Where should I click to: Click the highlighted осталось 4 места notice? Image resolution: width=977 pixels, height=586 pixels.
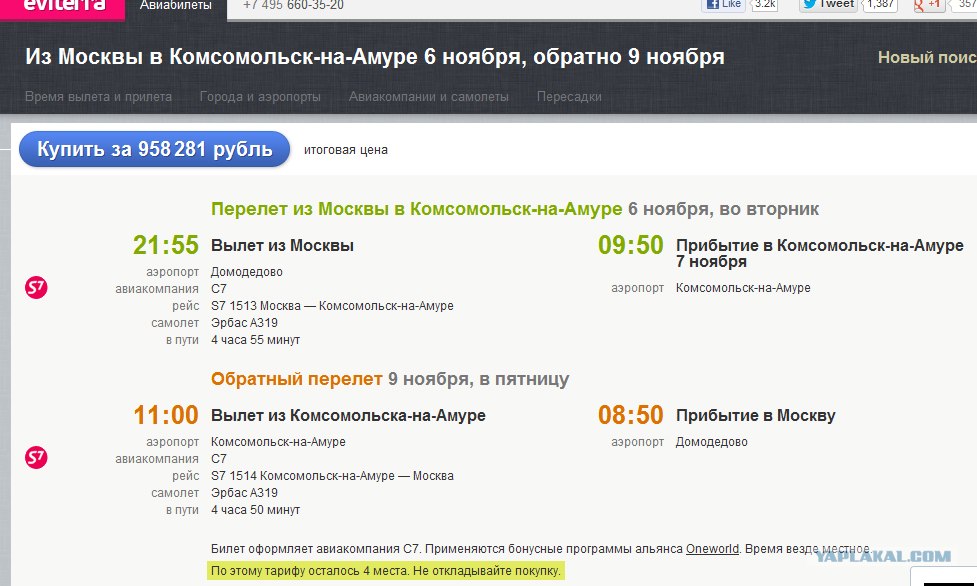386,570
